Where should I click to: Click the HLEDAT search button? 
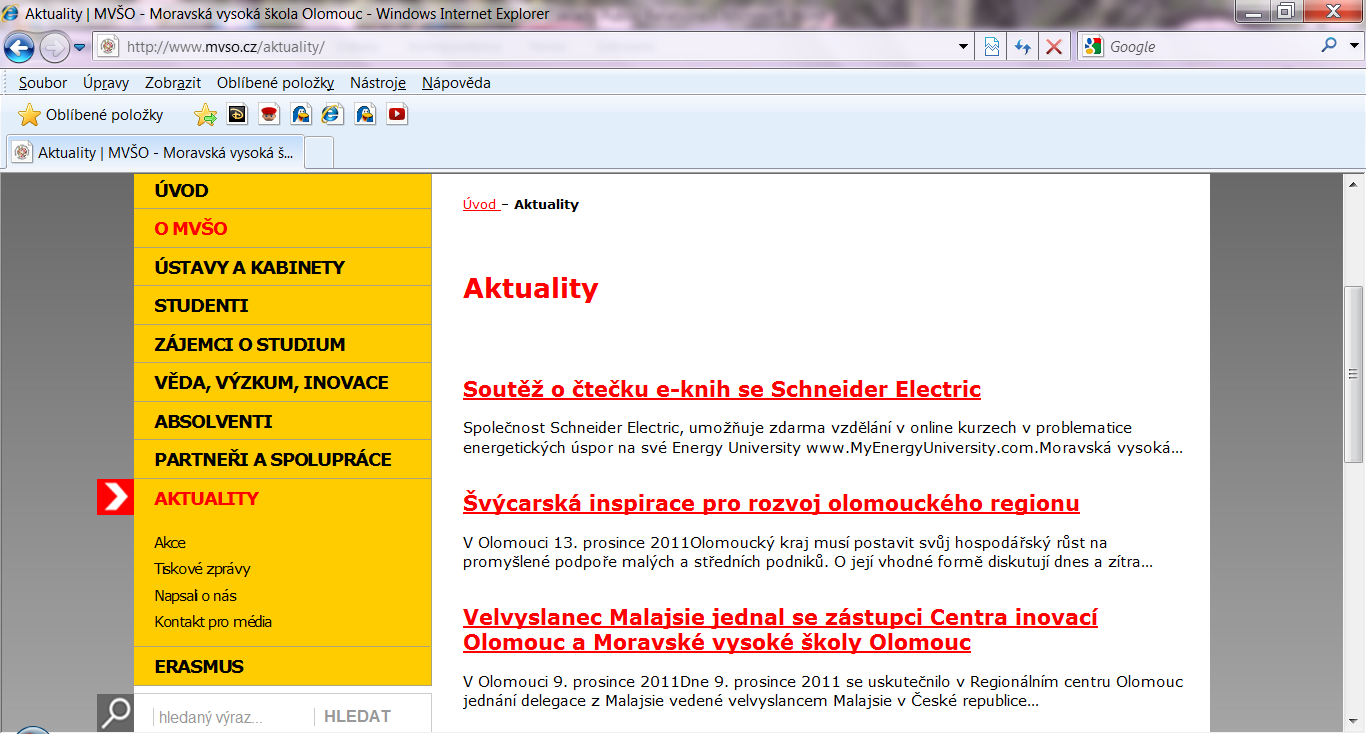[x=357, y=716]
